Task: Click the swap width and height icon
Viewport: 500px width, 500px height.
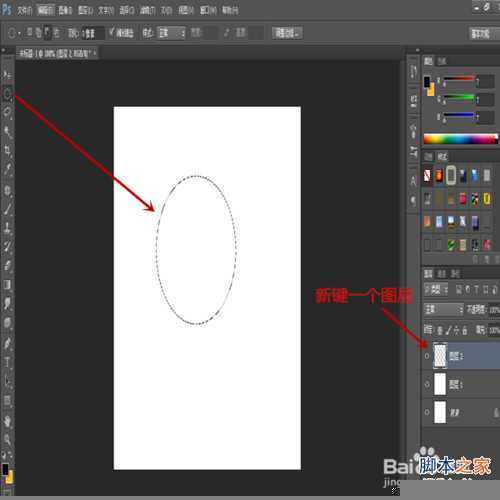Action: [x=227, y=33]
